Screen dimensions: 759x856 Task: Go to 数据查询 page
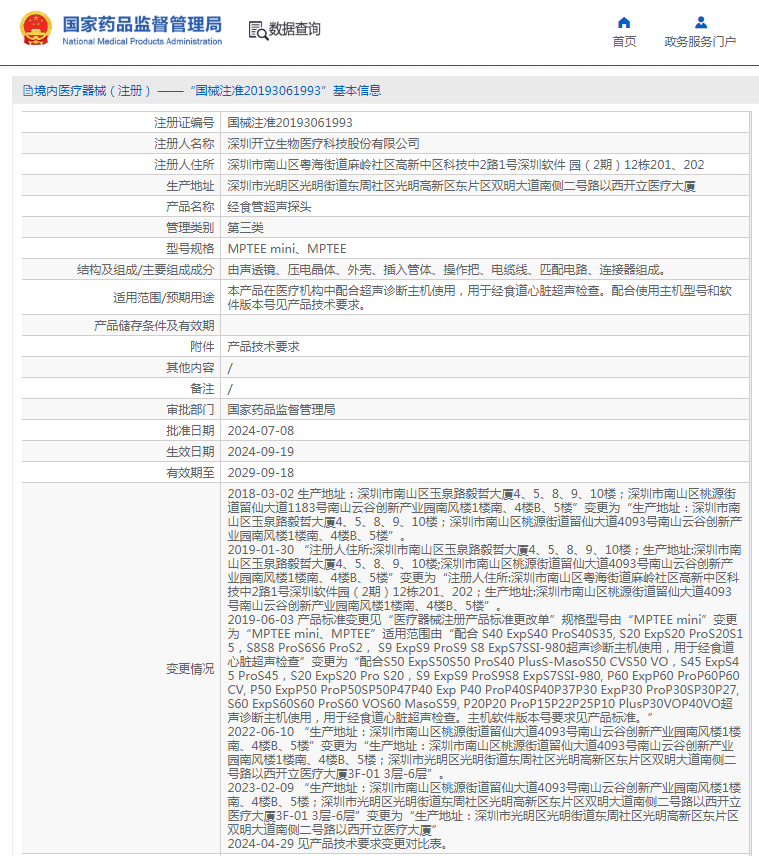tap(294, 29)
